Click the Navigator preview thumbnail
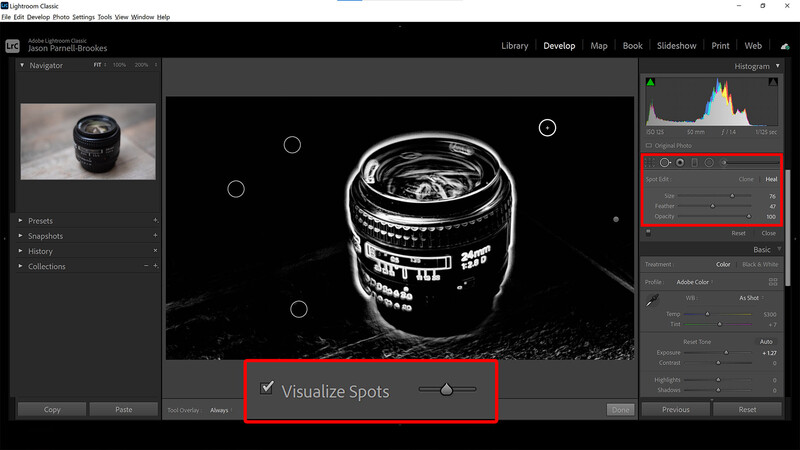The height and width of the screenshot is (450, 800). 88,141
